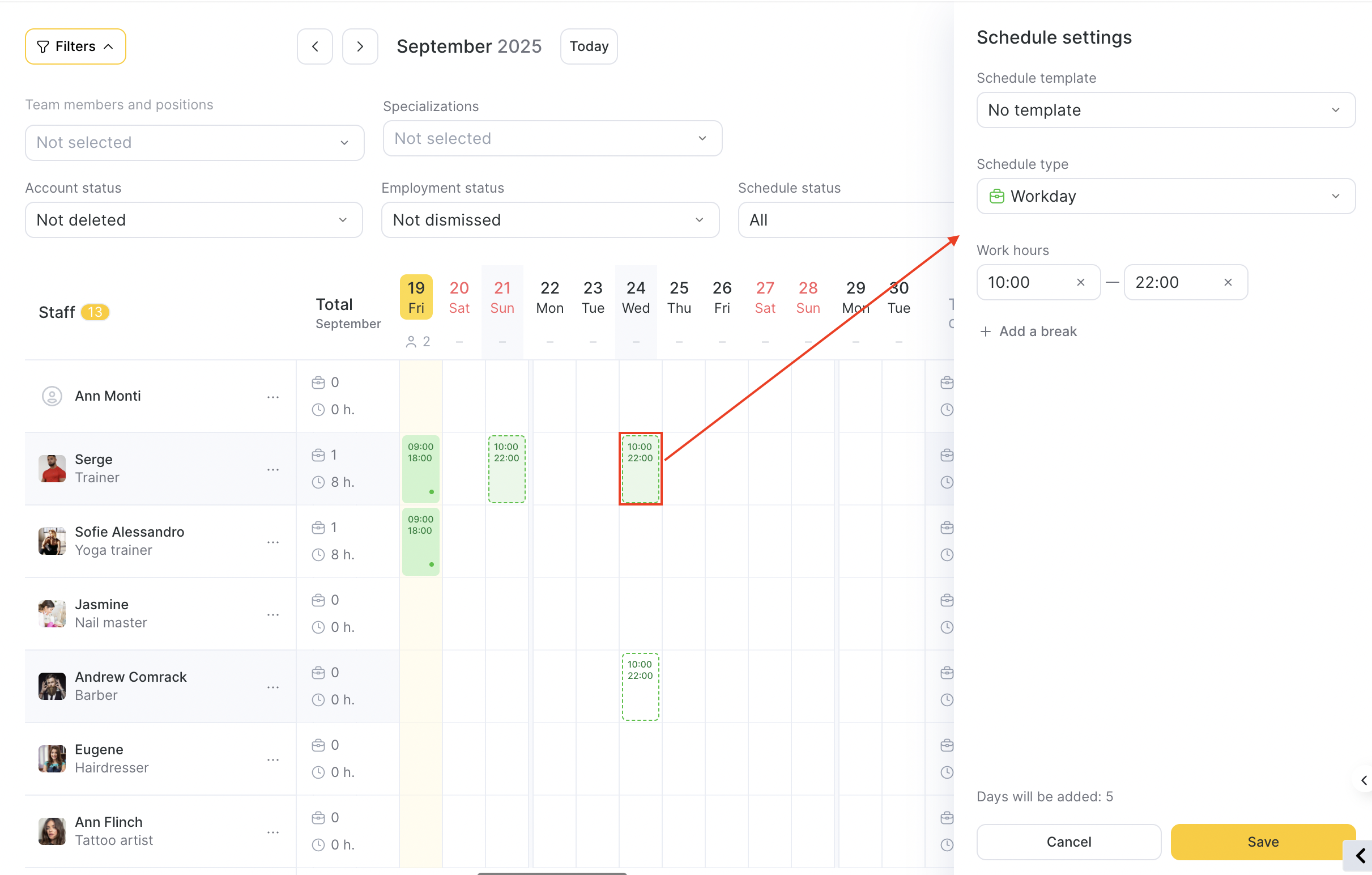Viewport: 1372px width, 875px height.
Task: Open three-dot menu for Jasmine
Action: (x=273, y=614)
